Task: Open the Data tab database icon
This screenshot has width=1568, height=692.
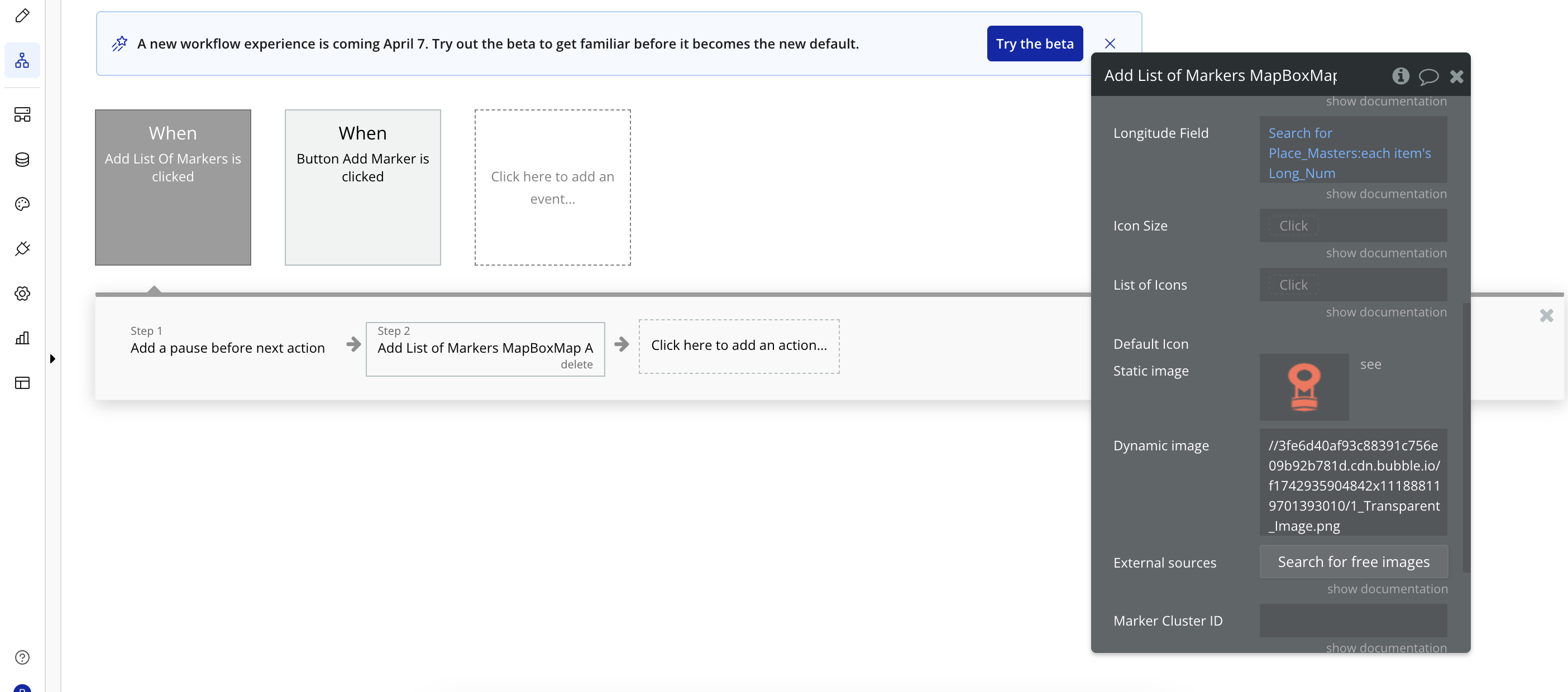Action: [x=22, y=159]
